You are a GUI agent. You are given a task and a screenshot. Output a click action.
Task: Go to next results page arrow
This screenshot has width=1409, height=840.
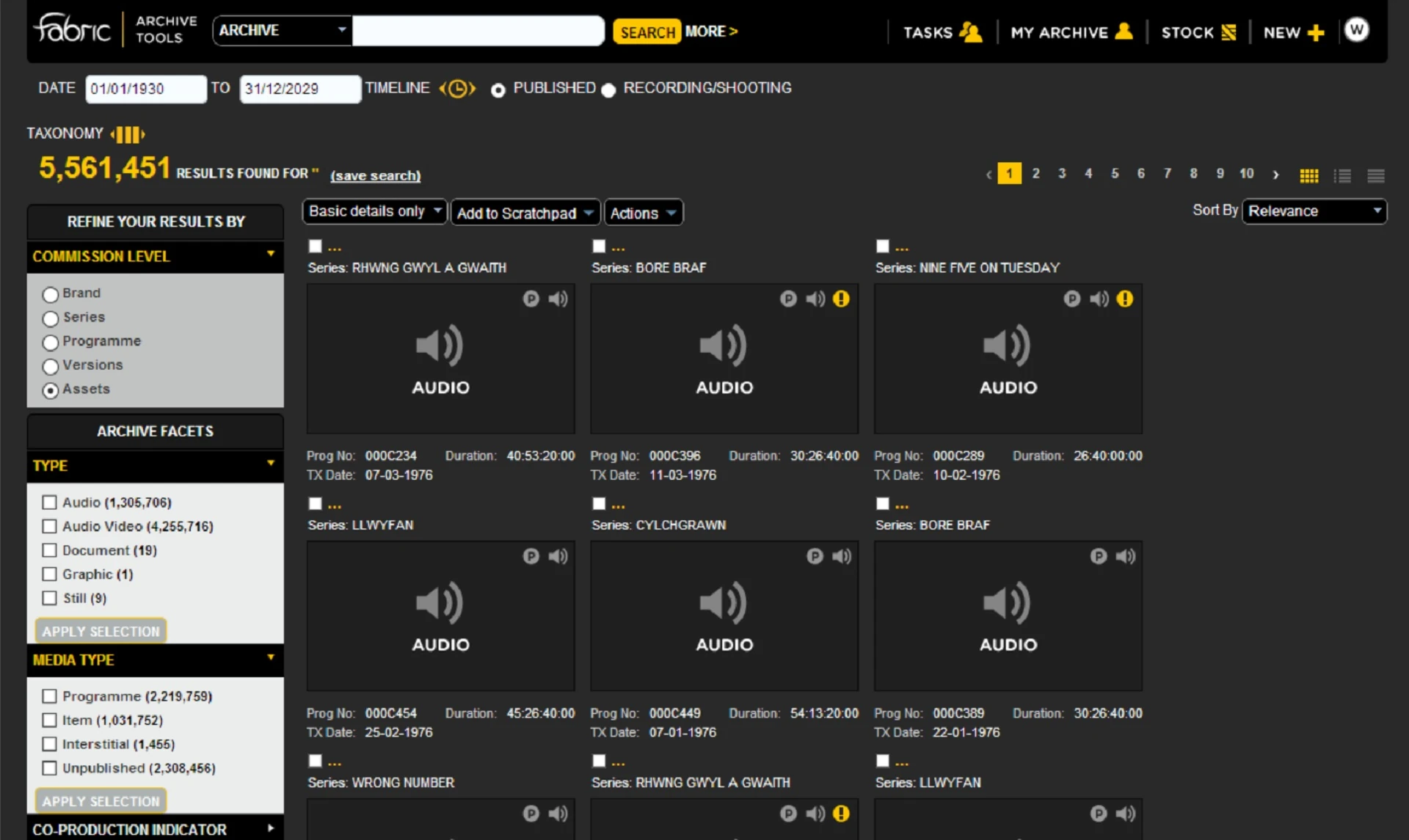[1275, 175]
